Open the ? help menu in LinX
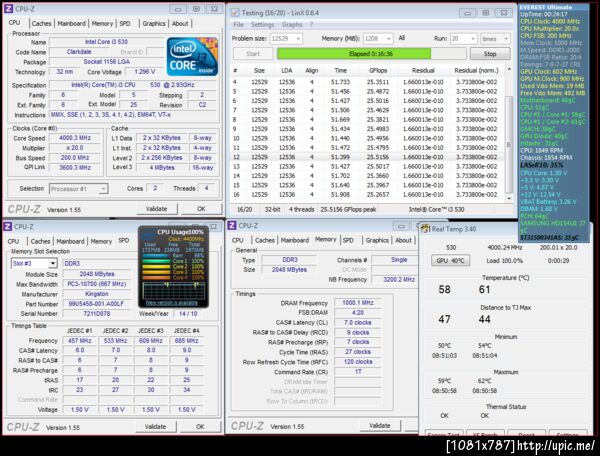This screenshot has height=456, width=600. click(311, 24)
